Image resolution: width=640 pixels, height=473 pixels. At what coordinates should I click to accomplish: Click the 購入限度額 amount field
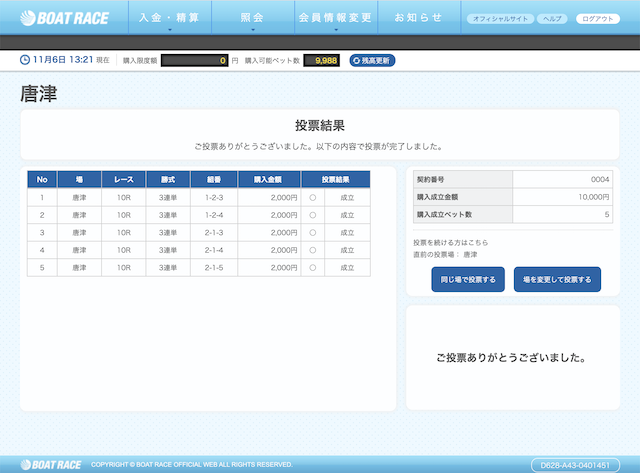tap(194, 61)
